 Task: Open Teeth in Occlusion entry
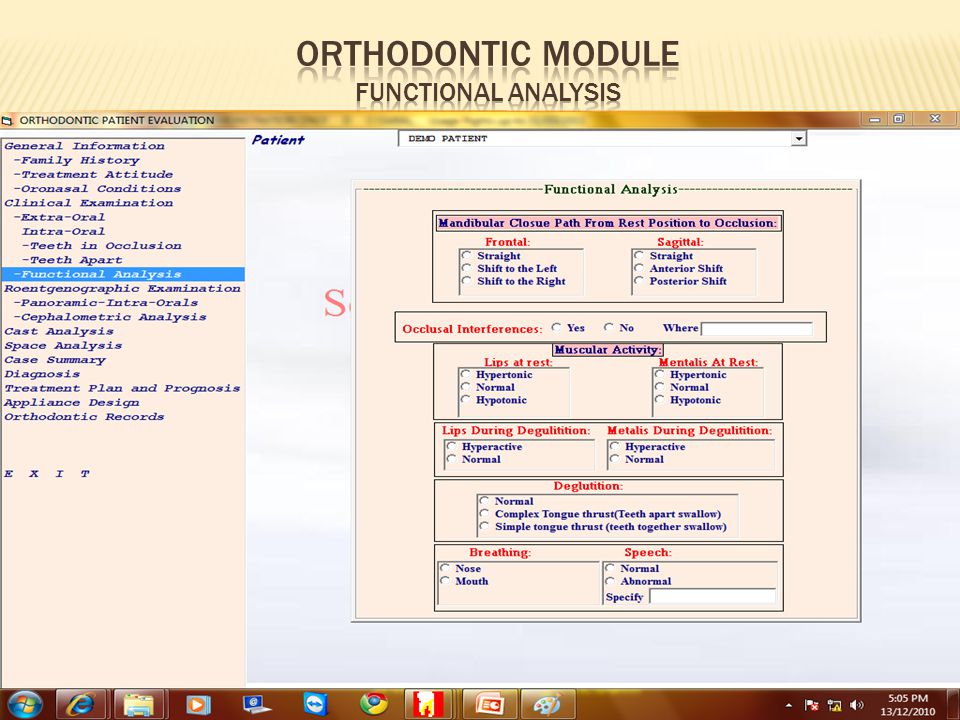[x=102, y=246]
